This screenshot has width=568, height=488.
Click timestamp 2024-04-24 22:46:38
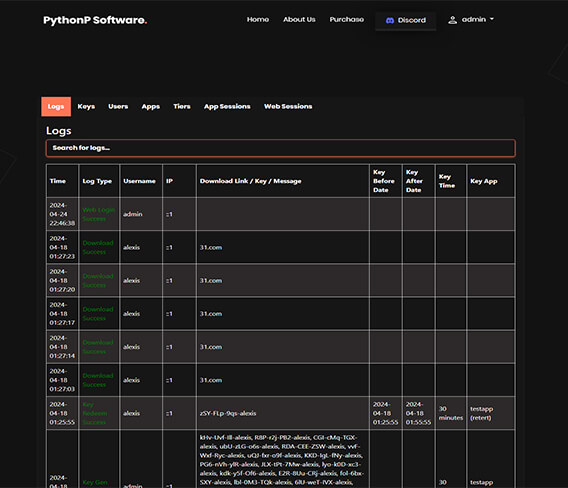coord(62,214)
